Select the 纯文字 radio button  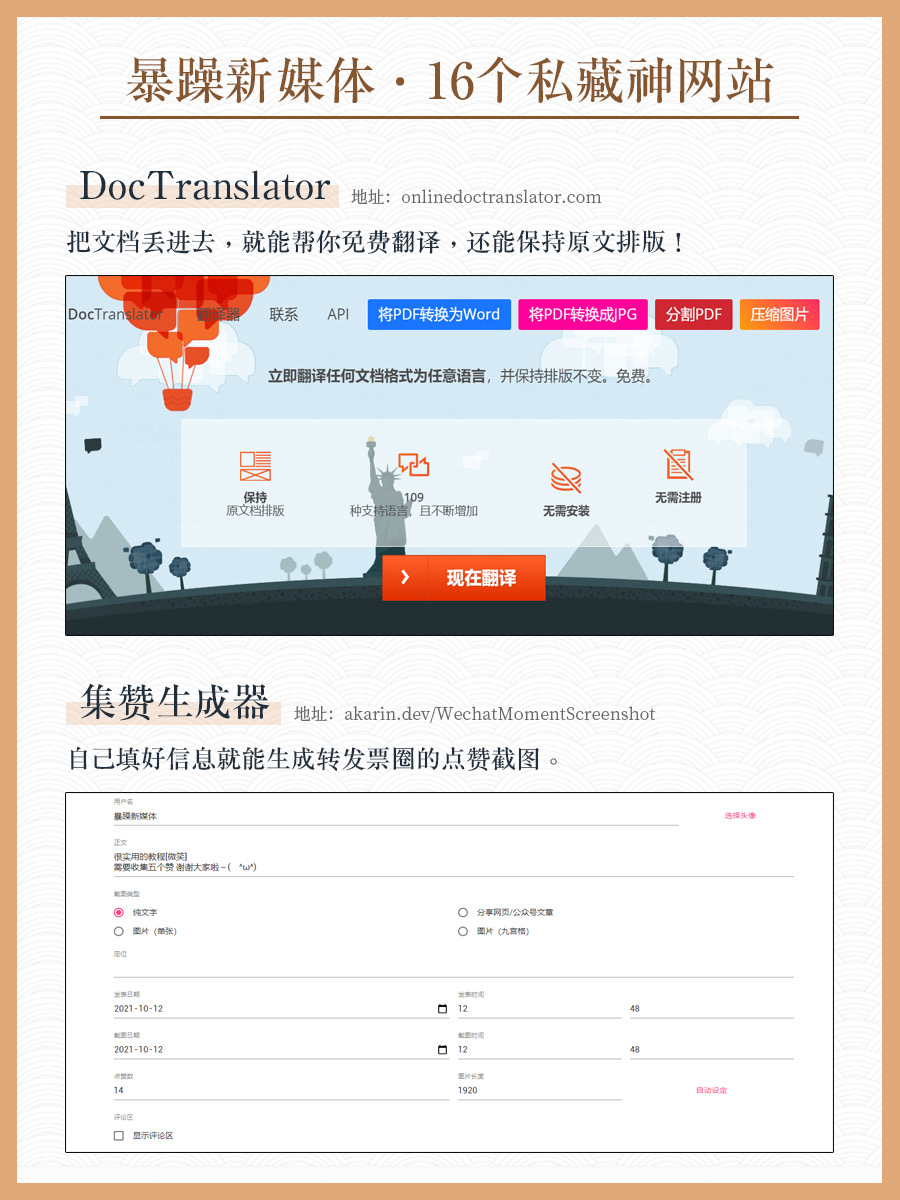pyautogui.click(x=119, y=913)
